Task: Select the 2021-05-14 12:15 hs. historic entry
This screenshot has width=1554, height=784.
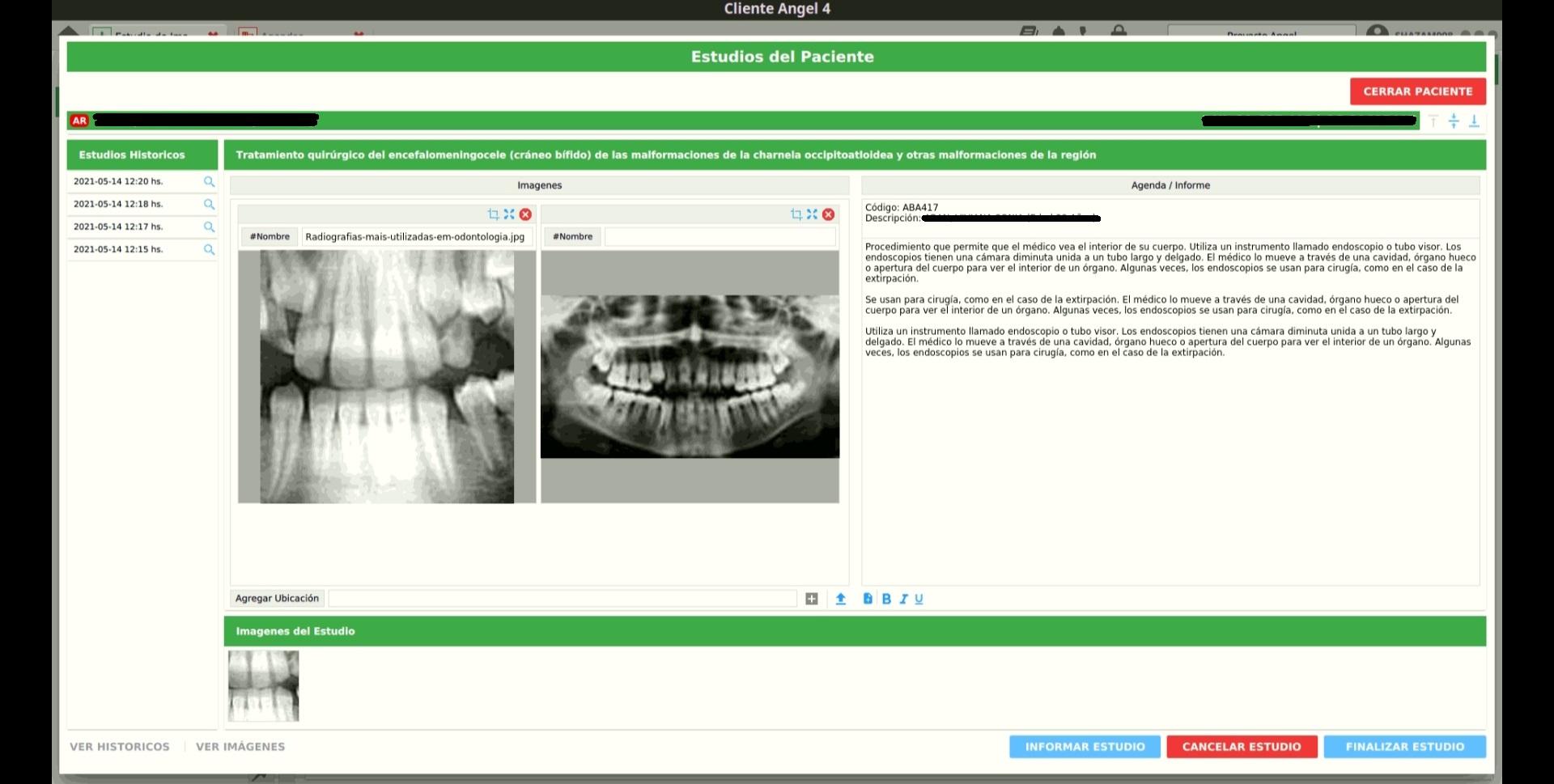Action: pos(118,250)
